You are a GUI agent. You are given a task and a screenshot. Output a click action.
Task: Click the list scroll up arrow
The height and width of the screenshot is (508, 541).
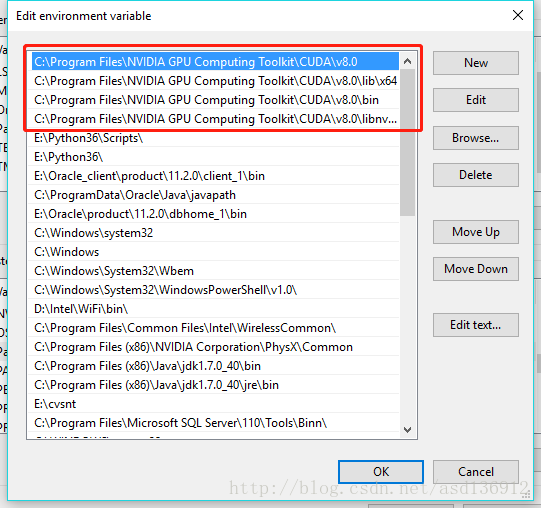(x=407, y=61)
